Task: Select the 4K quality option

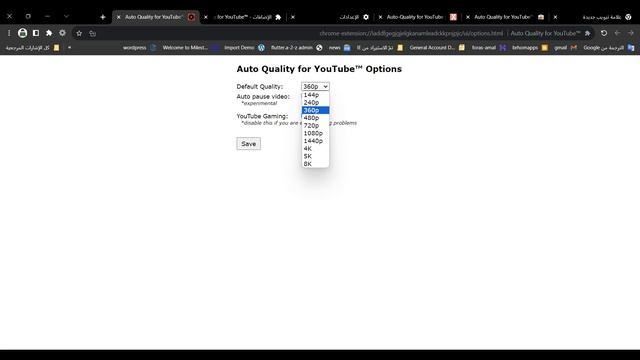Action: pos(316,149)
